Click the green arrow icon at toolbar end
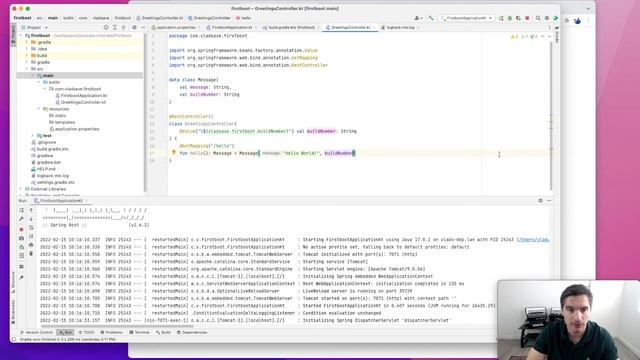 [x=556, y=18]
